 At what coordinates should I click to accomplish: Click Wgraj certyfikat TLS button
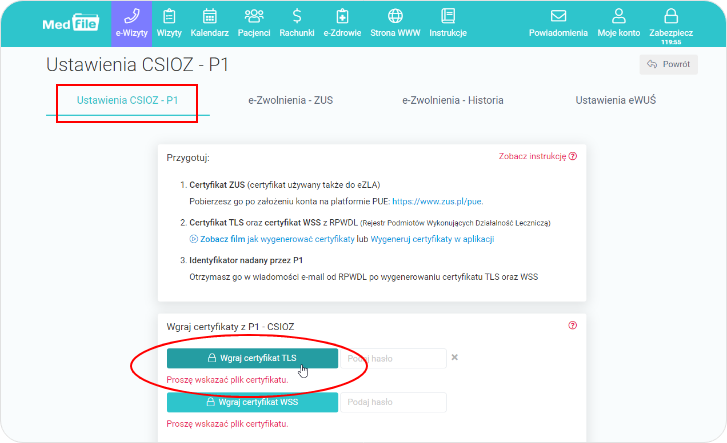coord(252,358)
